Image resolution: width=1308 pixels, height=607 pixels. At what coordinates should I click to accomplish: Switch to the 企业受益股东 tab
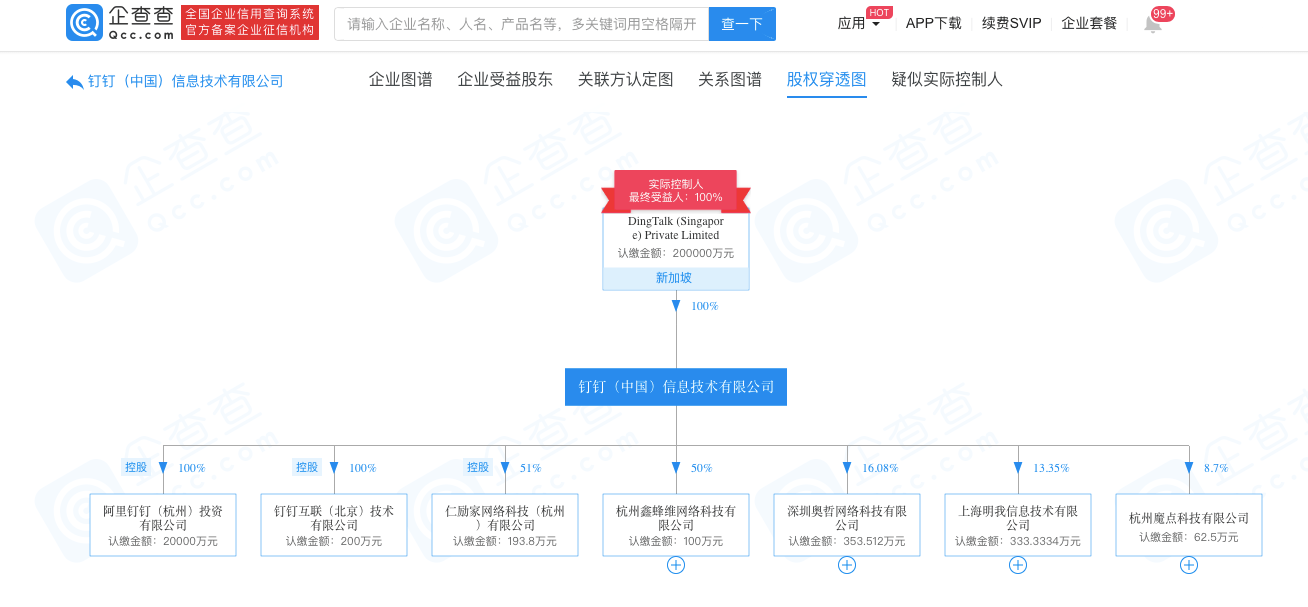[505, 80]
